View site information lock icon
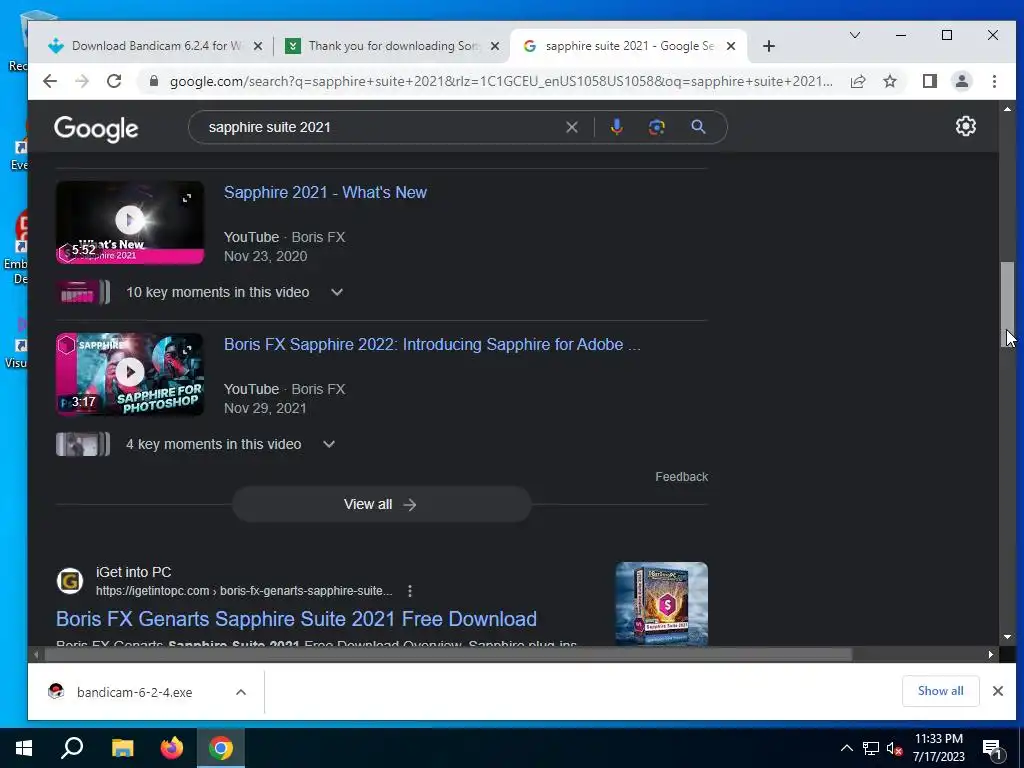 pos(153,81)
